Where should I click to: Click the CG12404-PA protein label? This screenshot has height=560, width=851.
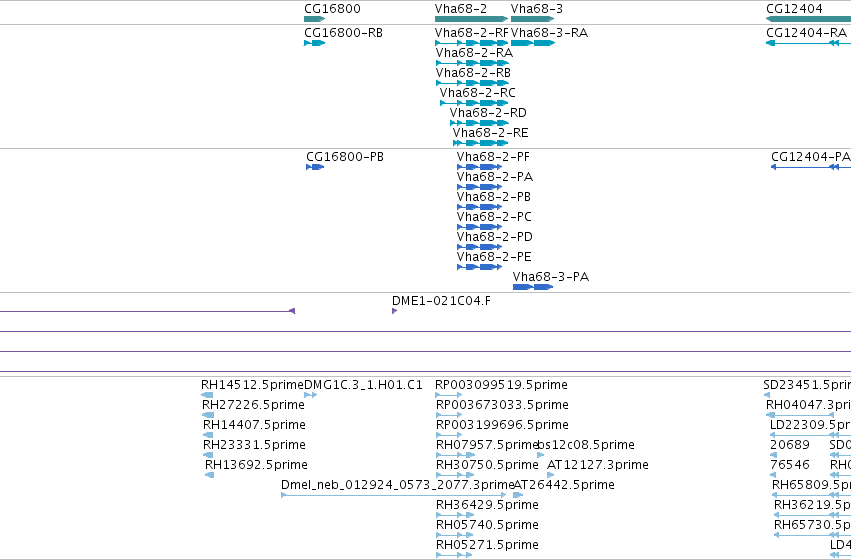tap(811, 157)
